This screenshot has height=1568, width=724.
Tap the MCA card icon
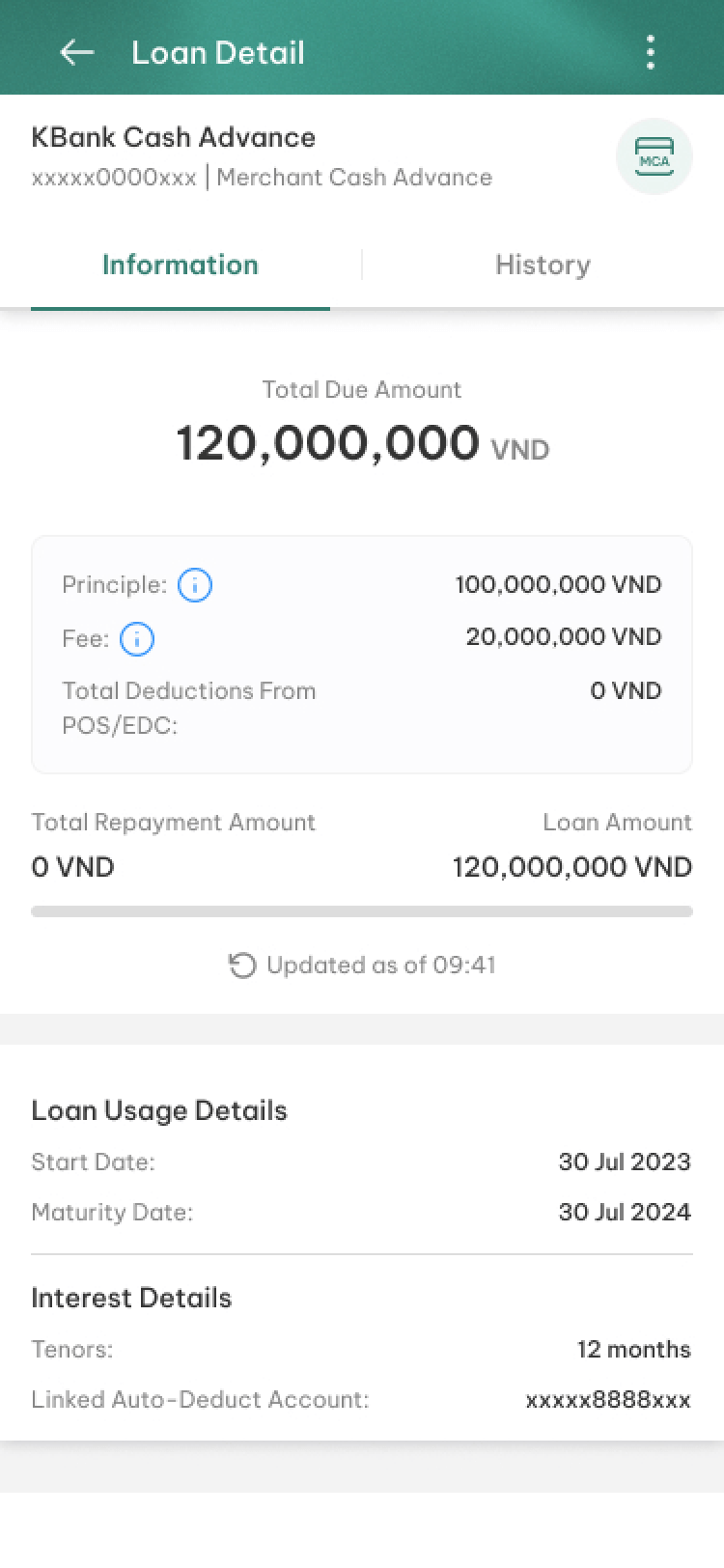[x=654, y=156]
